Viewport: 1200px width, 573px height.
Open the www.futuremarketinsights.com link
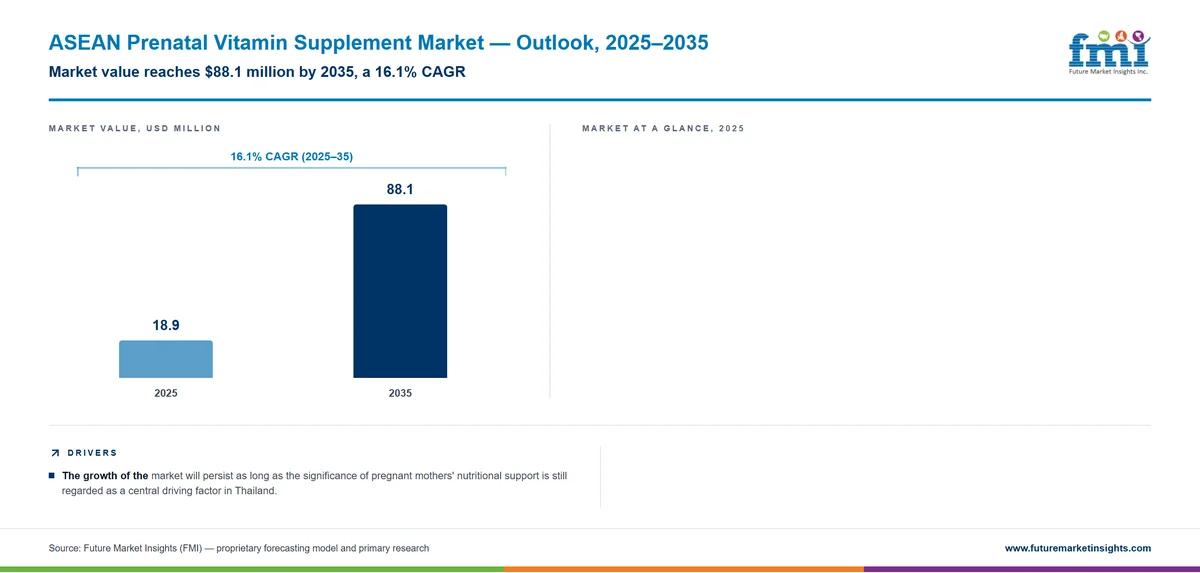1077,548
